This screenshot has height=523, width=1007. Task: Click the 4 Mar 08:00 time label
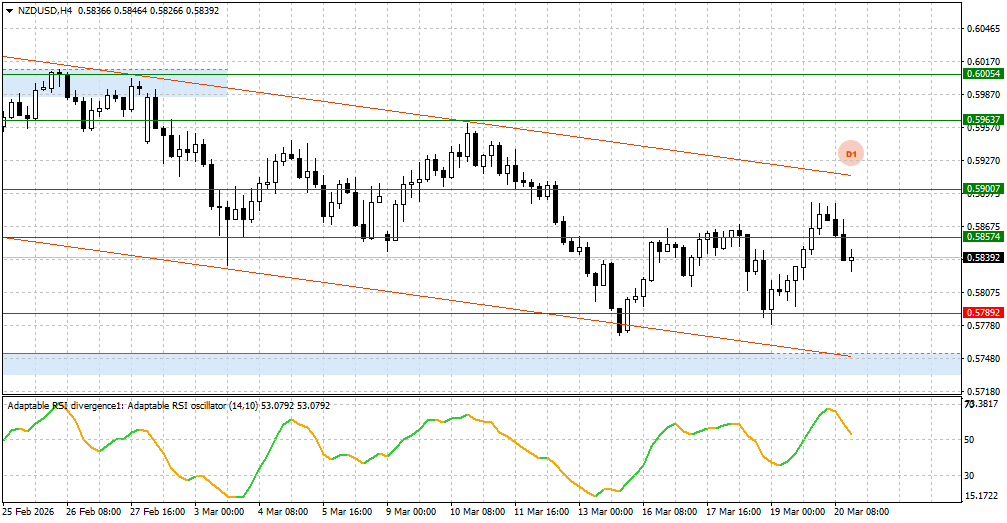pyautogui.click(x=283, y=512)
